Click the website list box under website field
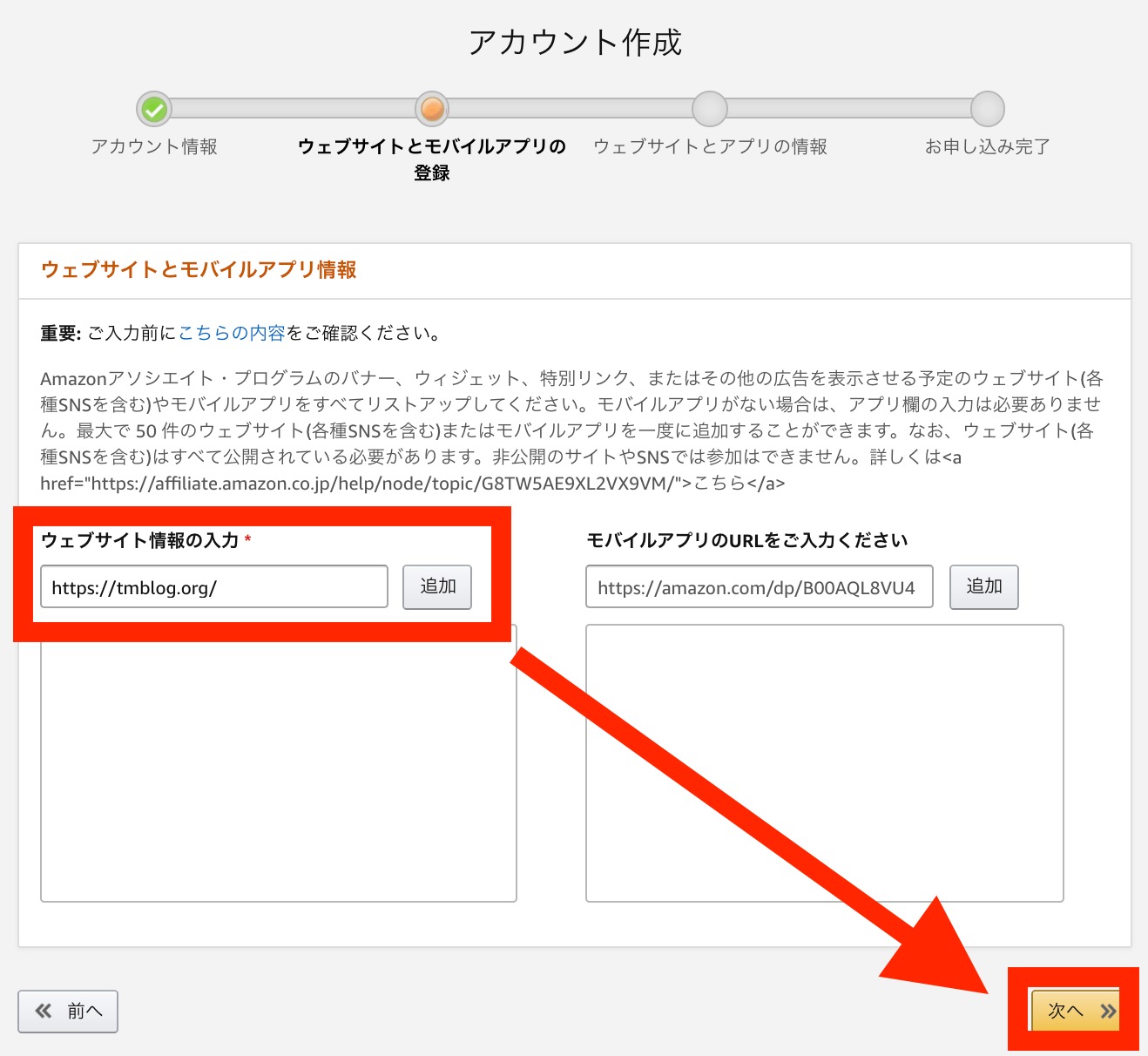The height and width of the screenshot is (1056, 1148). click(x=279, y=763)
